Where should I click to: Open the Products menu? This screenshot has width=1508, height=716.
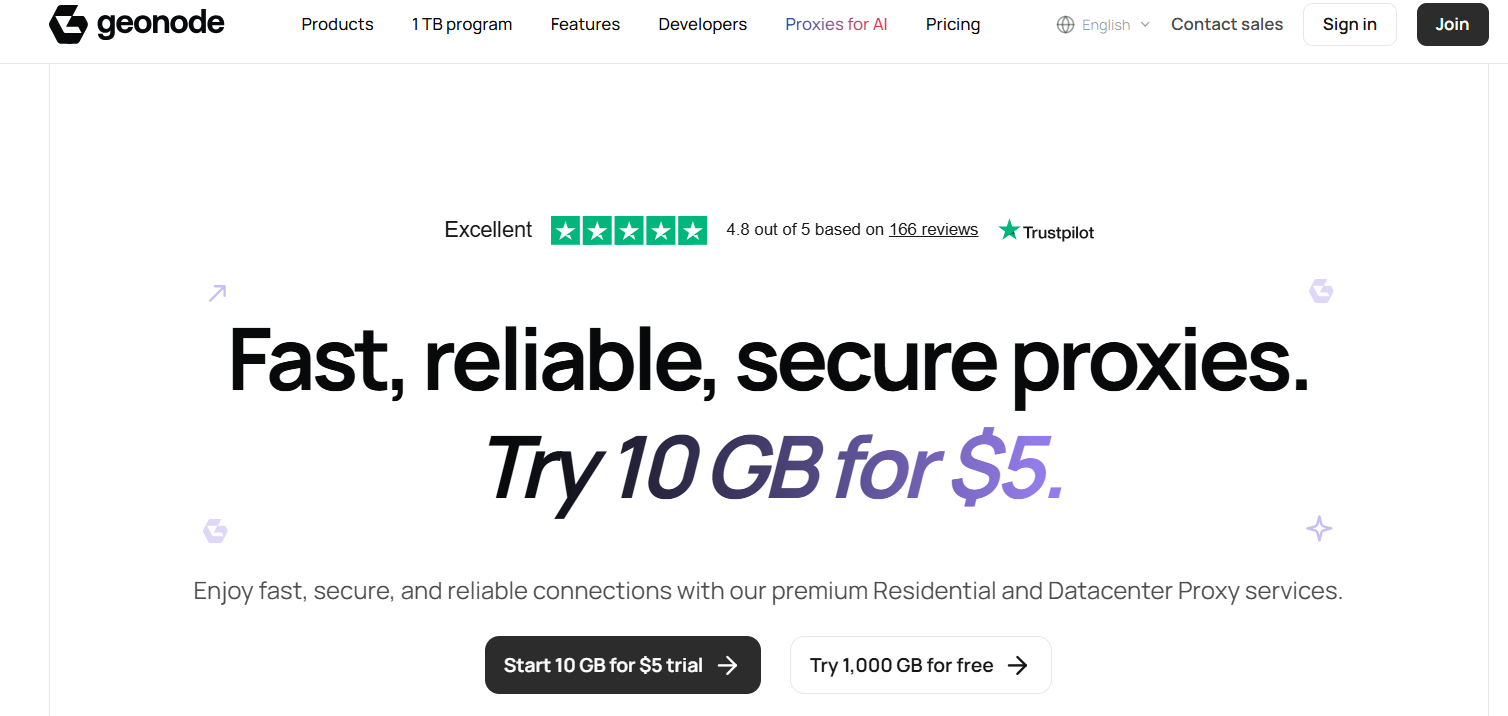pos(337,25)
